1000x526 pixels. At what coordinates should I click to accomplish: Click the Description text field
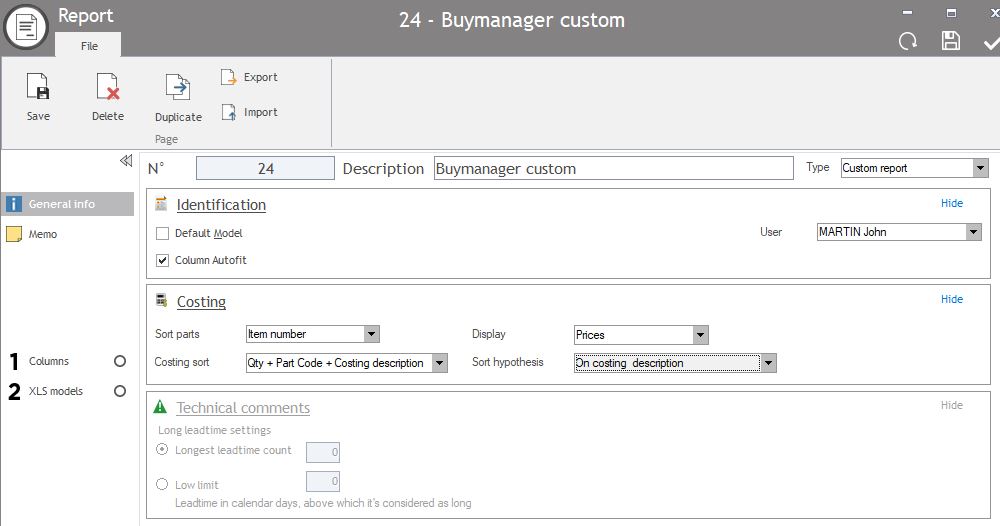[x=613, y=169]
